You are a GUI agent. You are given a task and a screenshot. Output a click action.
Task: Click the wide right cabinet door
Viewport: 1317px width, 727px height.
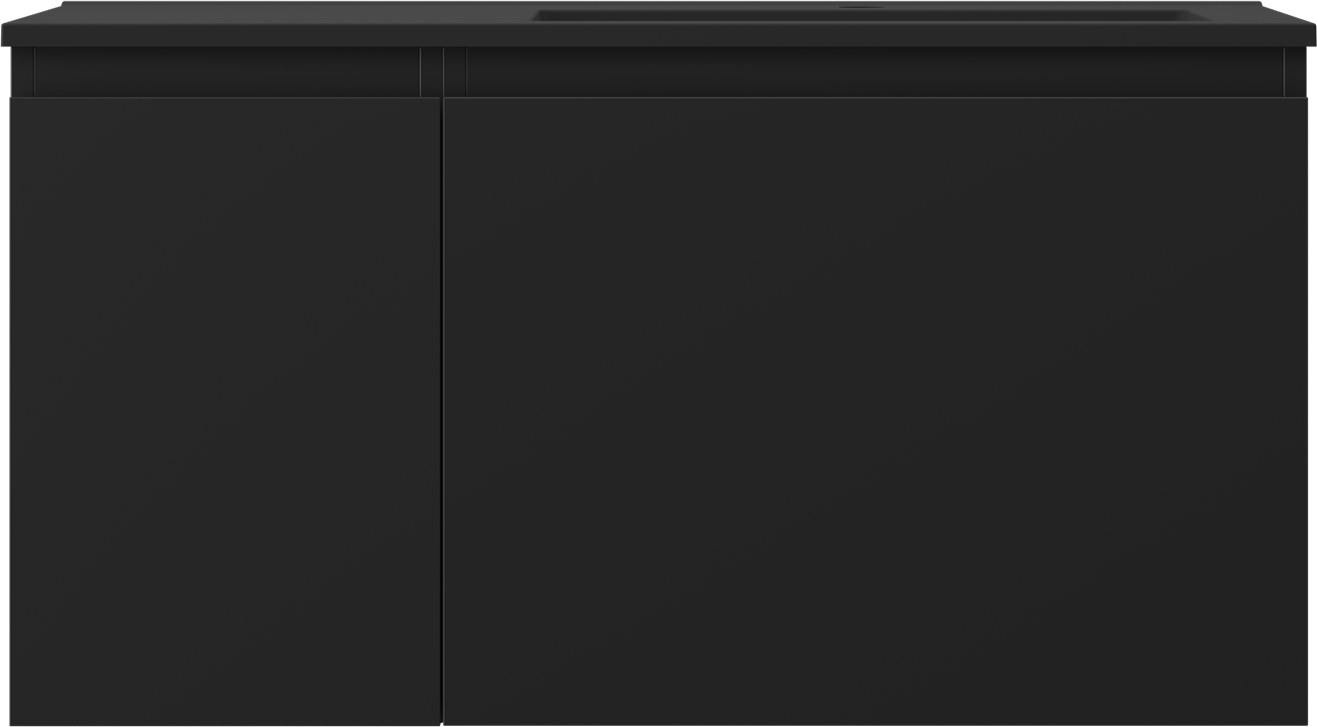click(876, 411)
